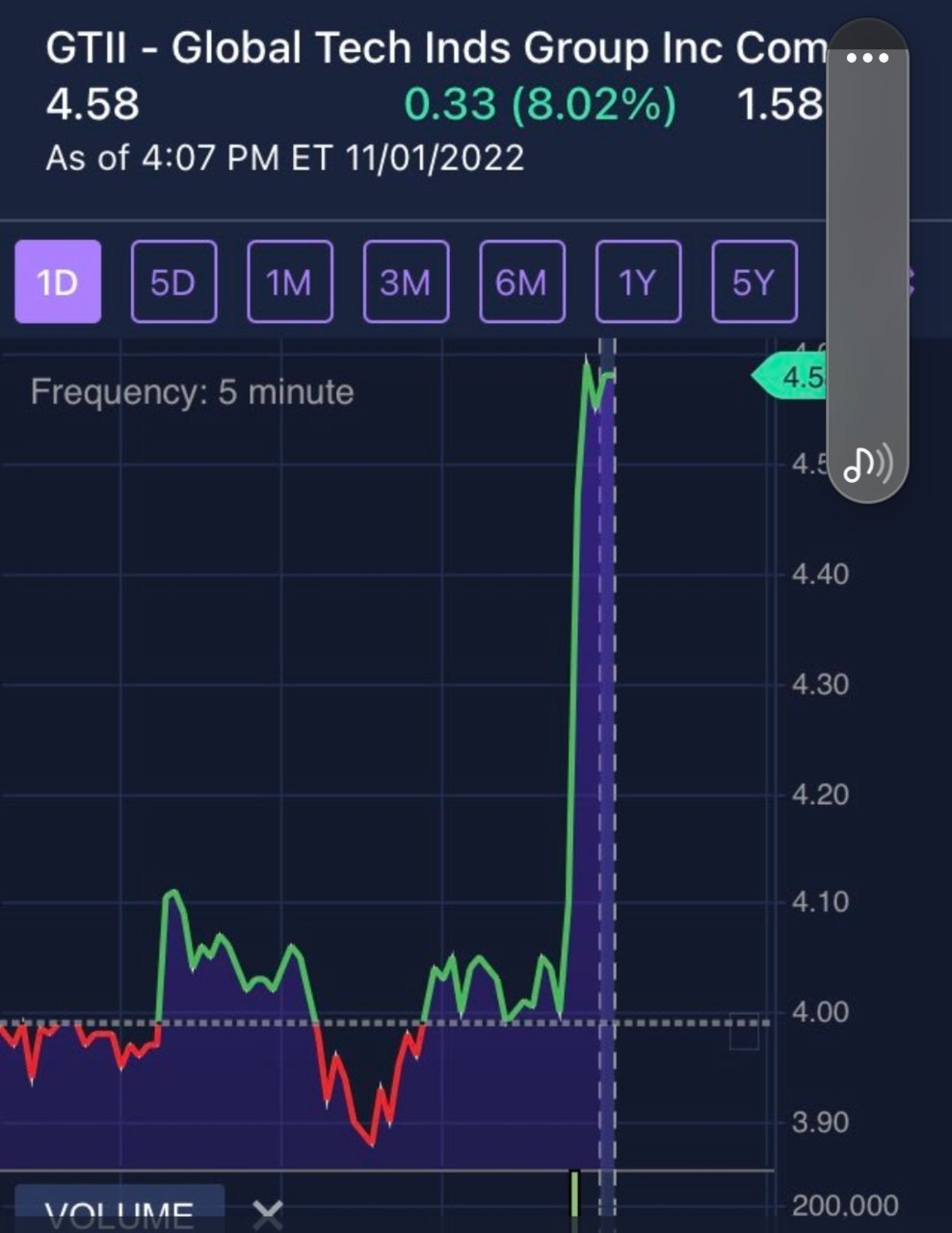Tap the 0.33 (8.02%) change value

tap(540, 104)
